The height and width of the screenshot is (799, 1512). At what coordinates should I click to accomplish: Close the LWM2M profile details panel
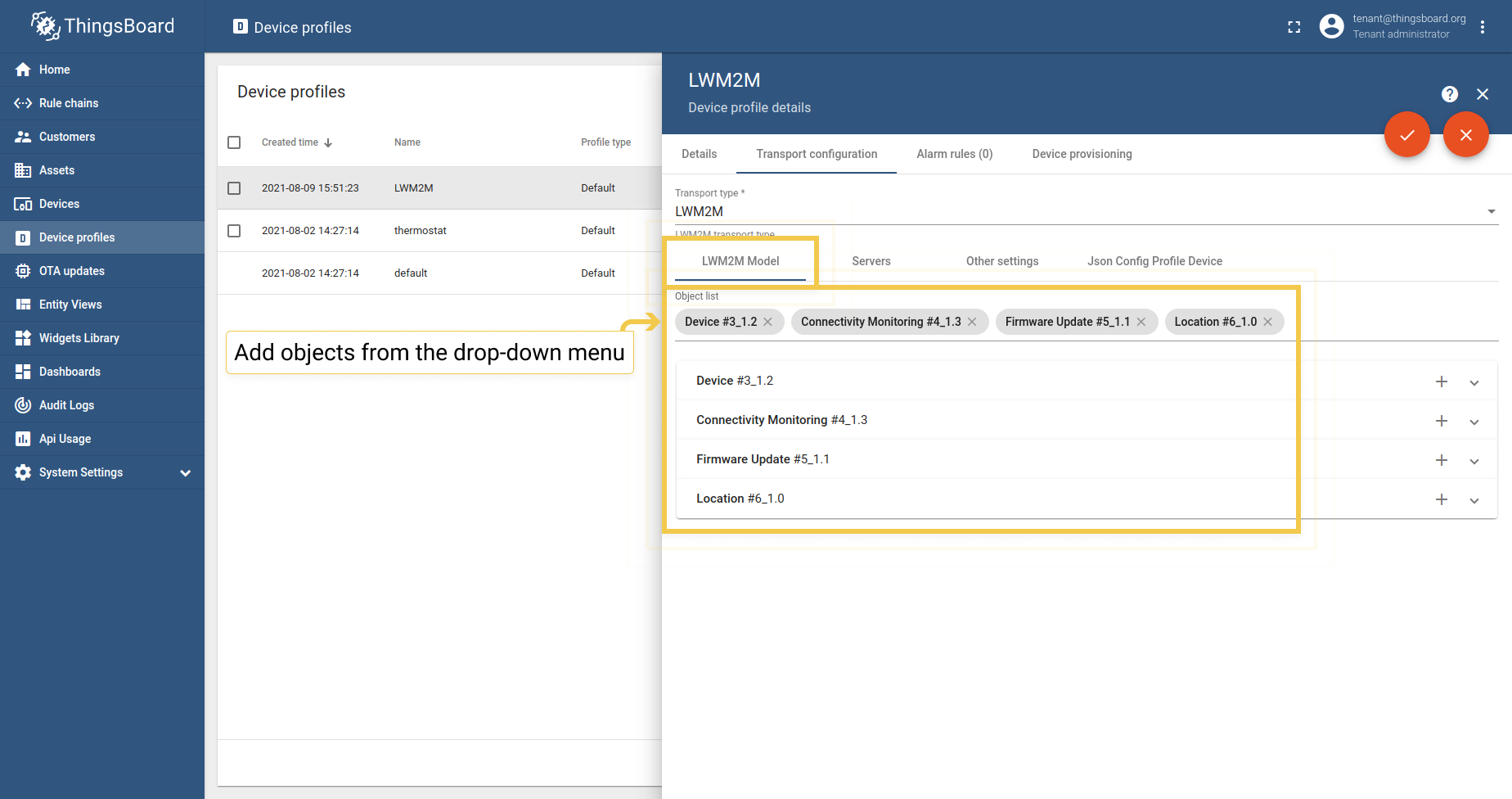point(1482,94)
